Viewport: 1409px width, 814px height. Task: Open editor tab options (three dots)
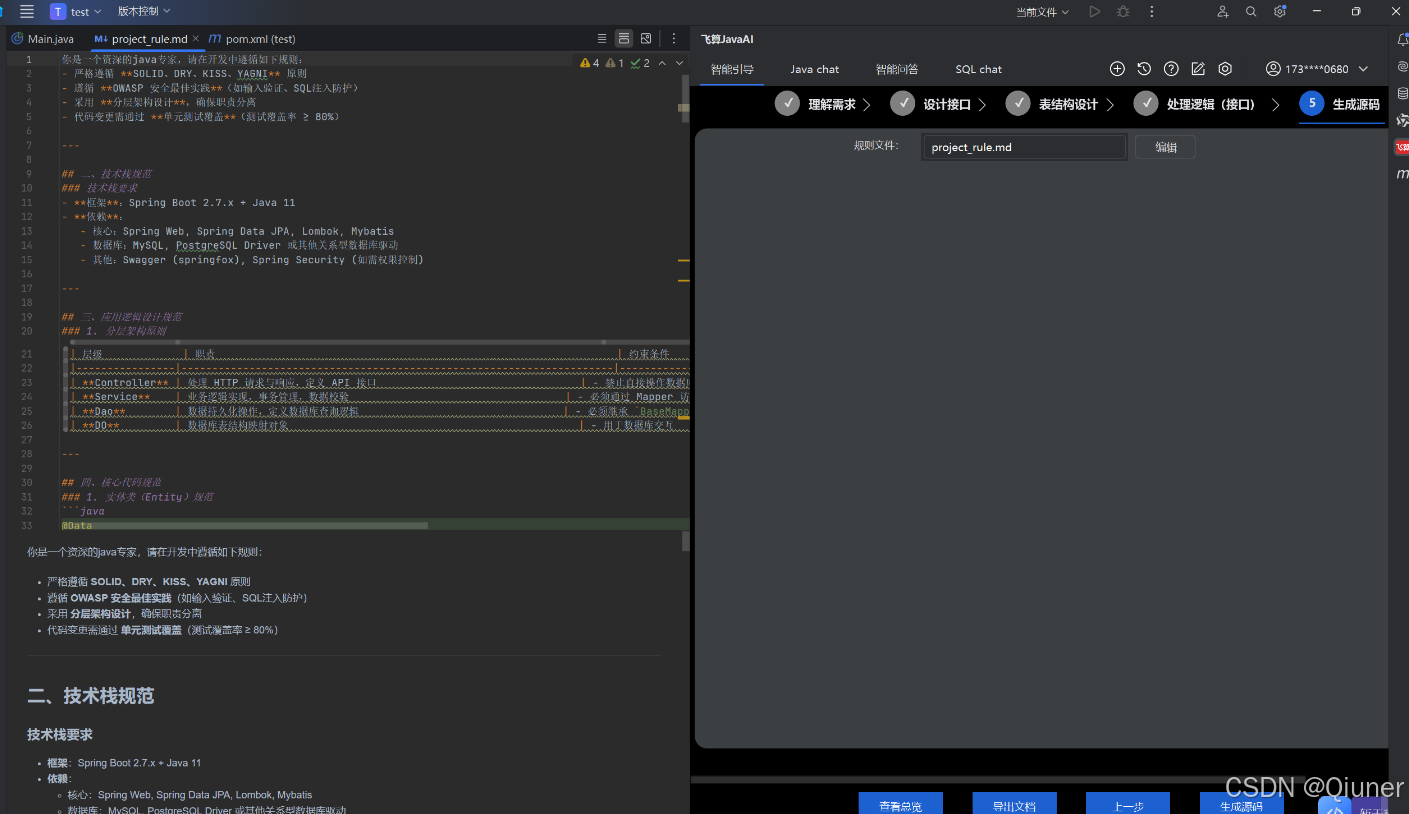coord(674,39)
